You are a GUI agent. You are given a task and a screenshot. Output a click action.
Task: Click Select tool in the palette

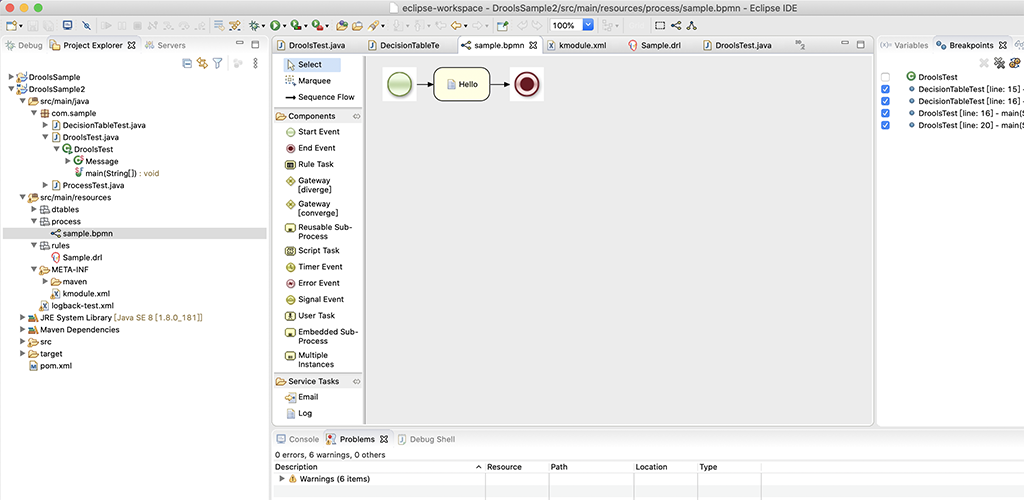[x=312, y=65]
